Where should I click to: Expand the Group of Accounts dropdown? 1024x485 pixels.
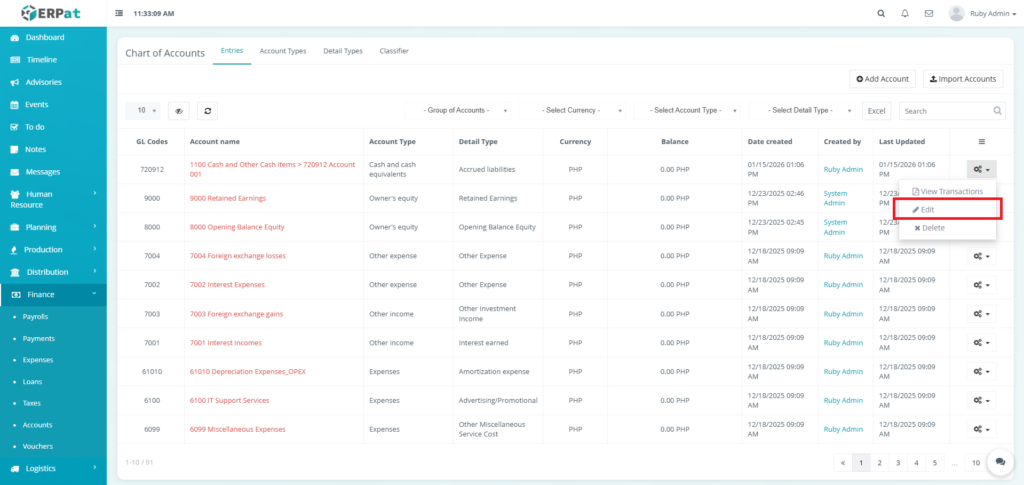click(460, 111)
